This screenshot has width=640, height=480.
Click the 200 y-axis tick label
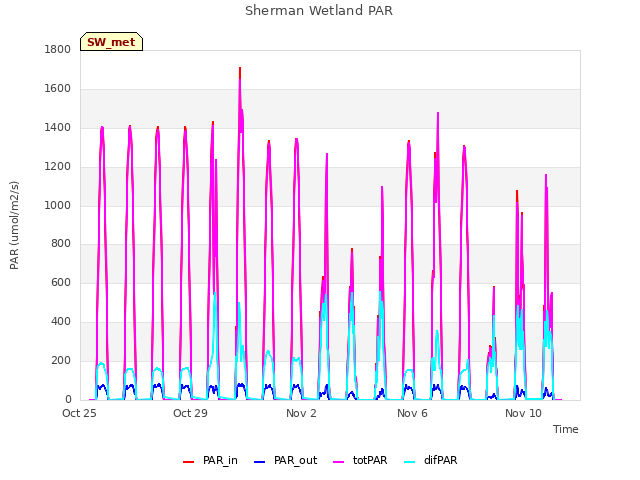tap(61, 360)
